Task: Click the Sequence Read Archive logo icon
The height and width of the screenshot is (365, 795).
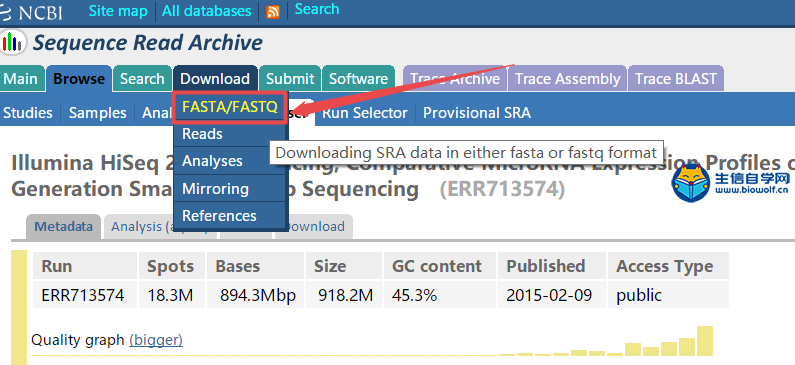Action: [x=13, y=43]
